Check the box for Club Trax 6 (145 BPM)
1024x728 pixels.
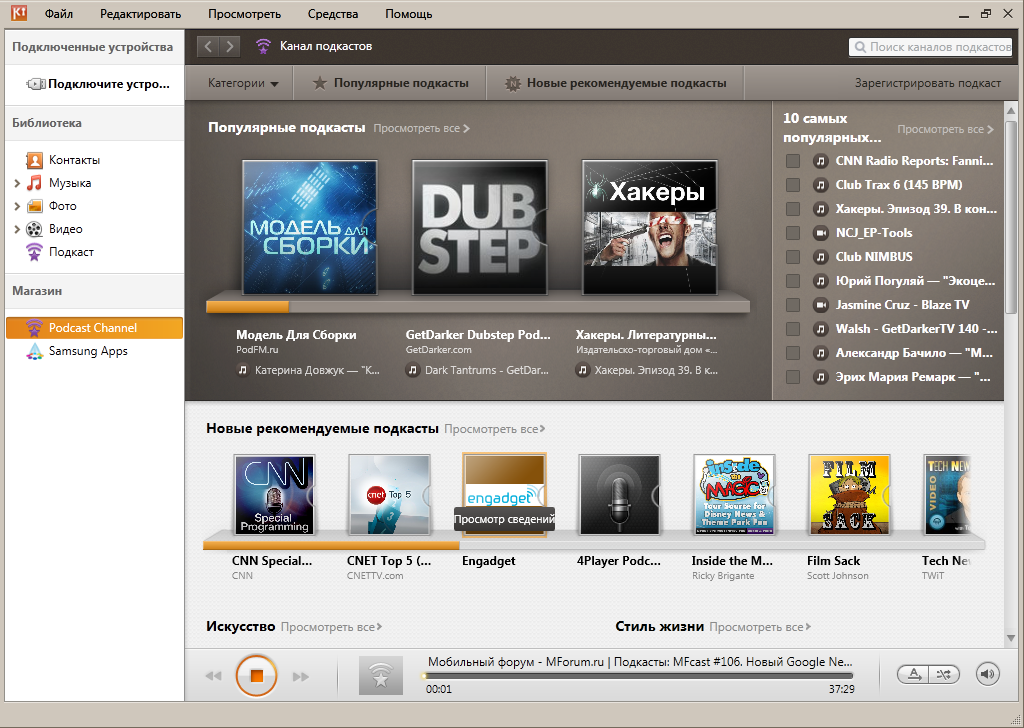[x=793, y=185]
